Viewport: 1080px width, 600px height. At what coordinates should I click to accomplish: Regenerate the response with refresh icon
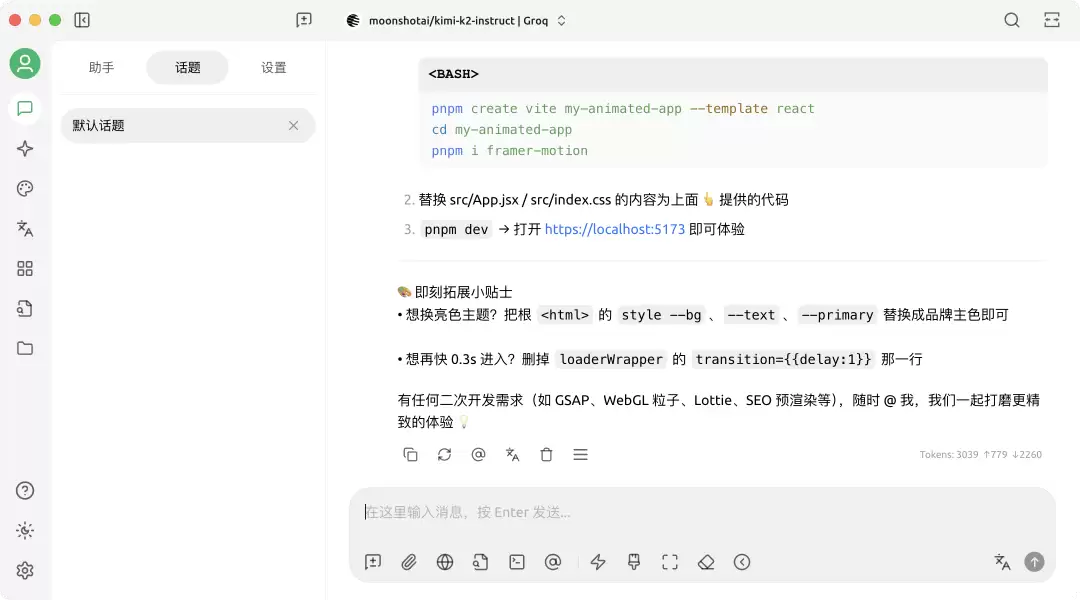[x=444, y=455]
